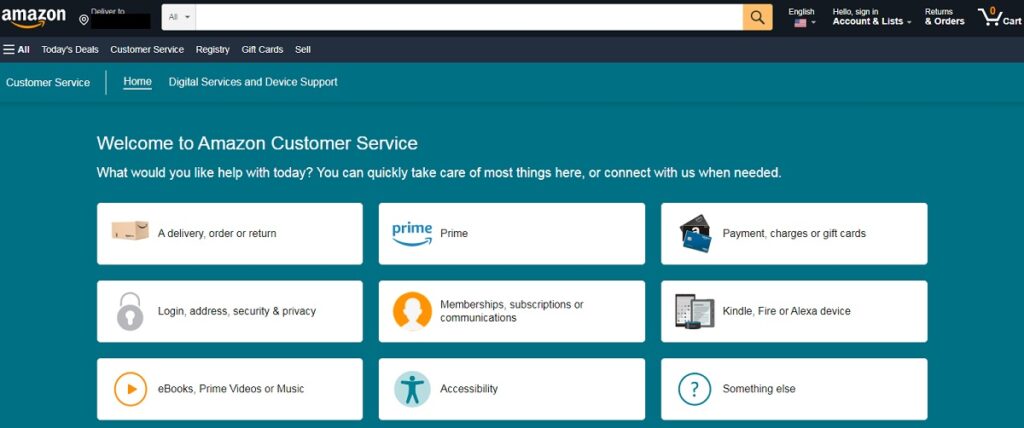
Task: Choose Payment, charges or gift cards
Action: click(794, 233)
